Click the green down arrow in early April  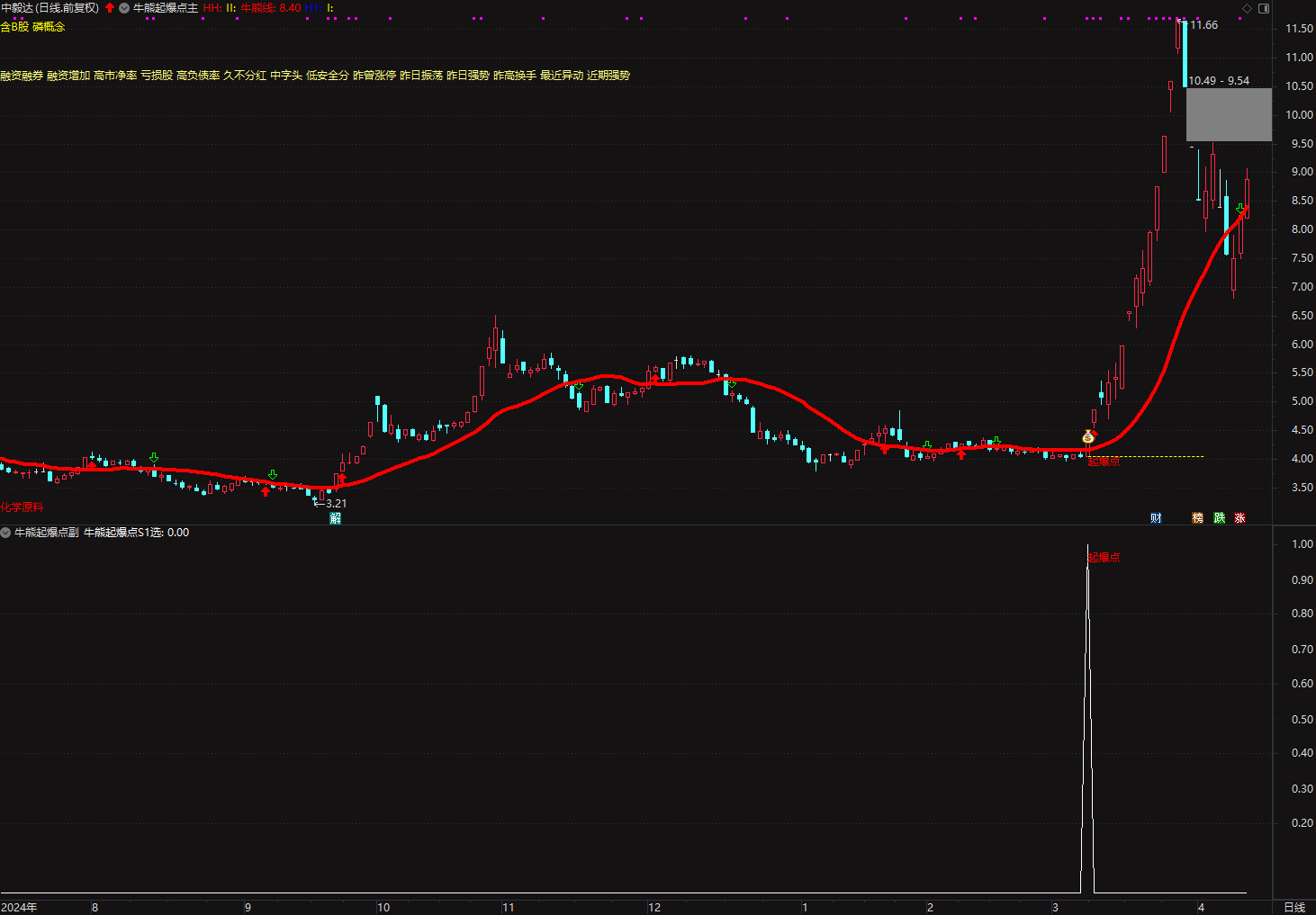pyautogui.click(x=1239, y=208)
